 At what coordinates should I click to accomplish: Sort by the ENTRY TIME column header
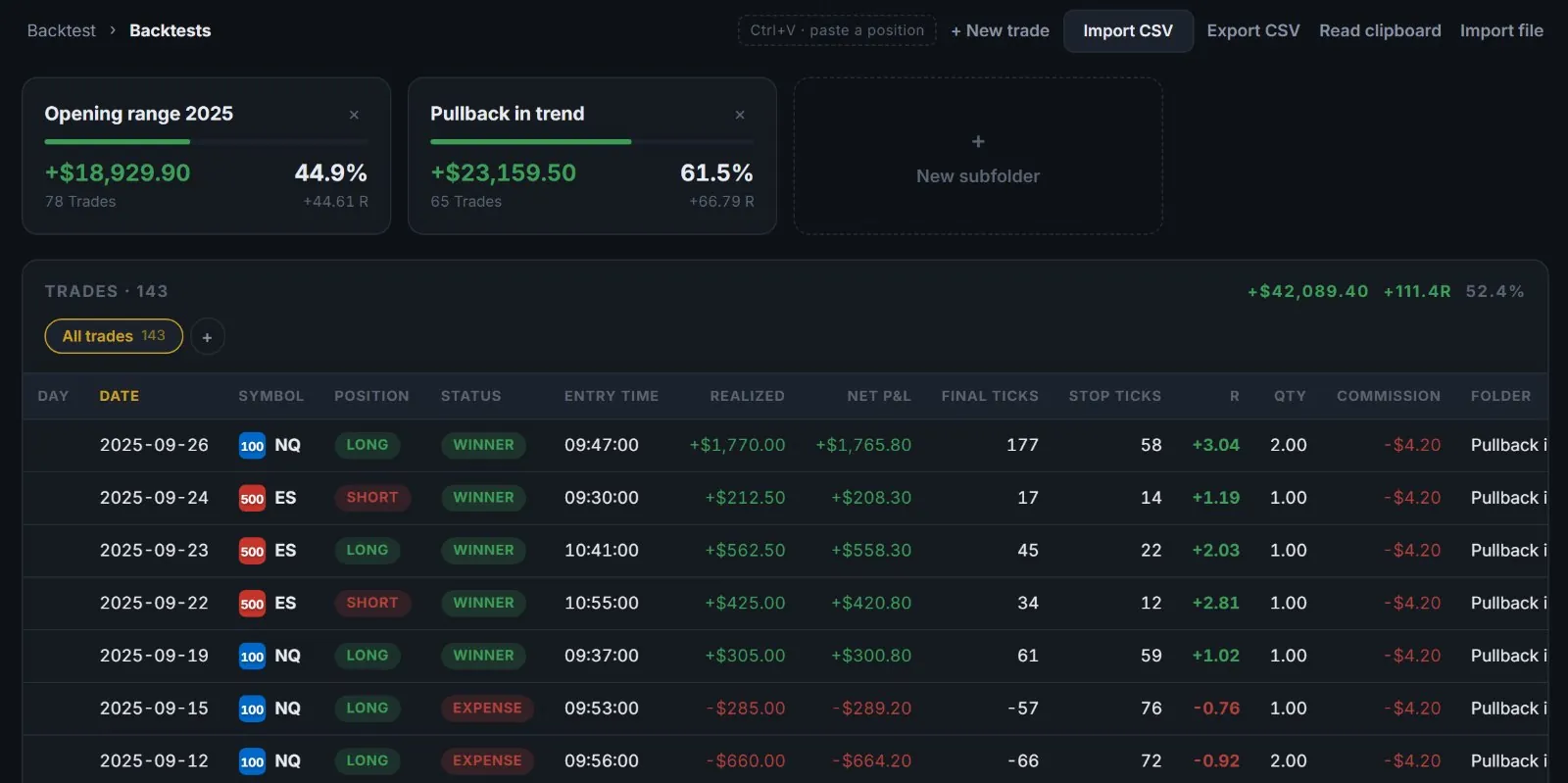(x=612, y=396)
